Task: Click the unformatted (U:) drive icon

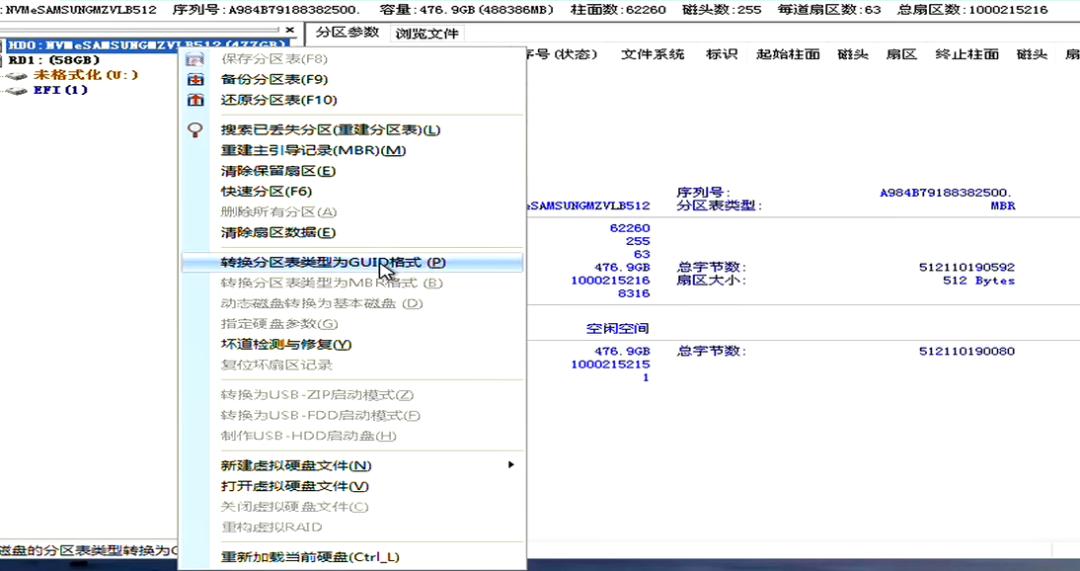Action: [x=16, y=76]
